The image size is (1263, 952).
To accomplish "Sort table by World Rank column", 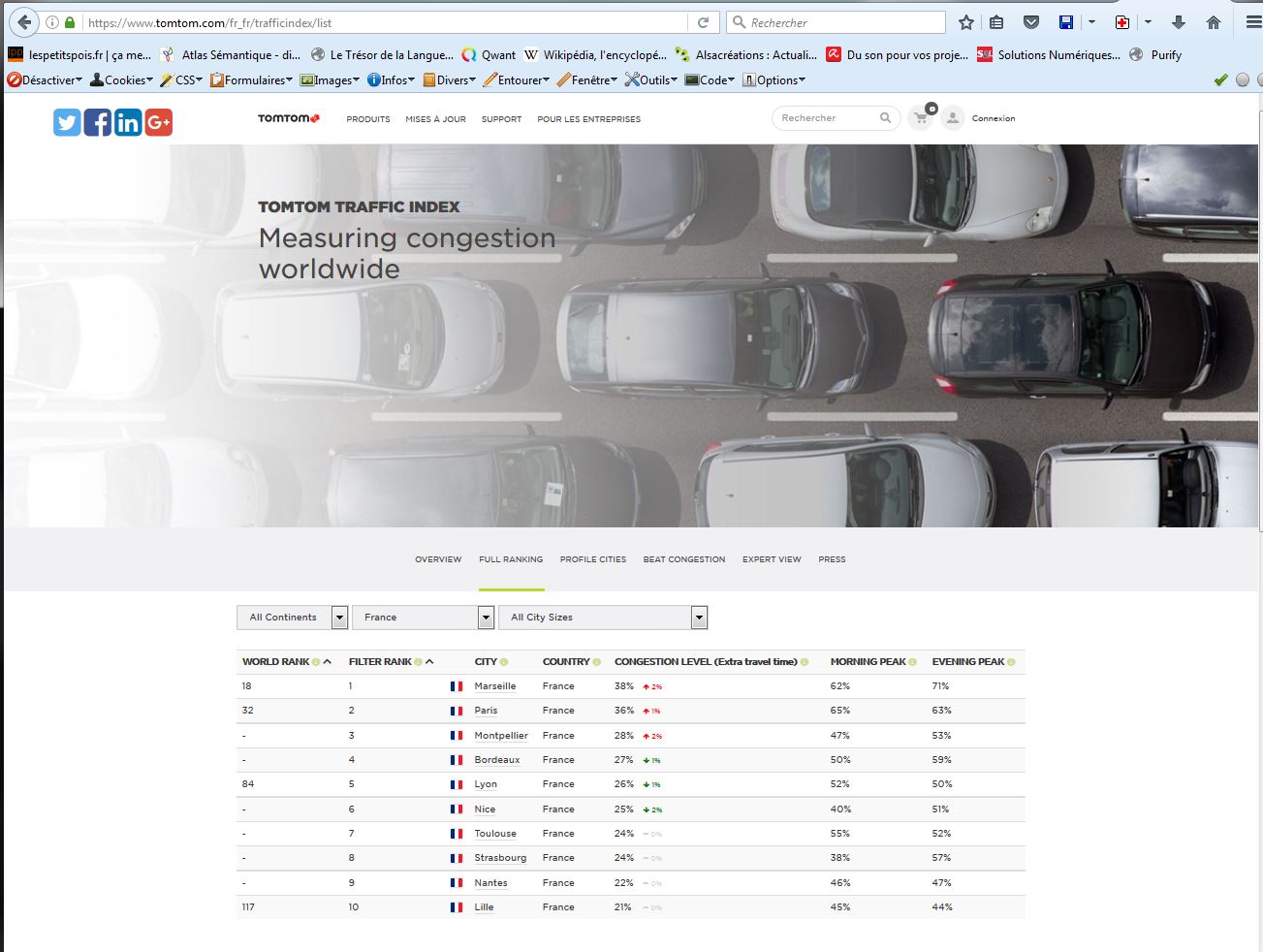I will coord(276,662).
